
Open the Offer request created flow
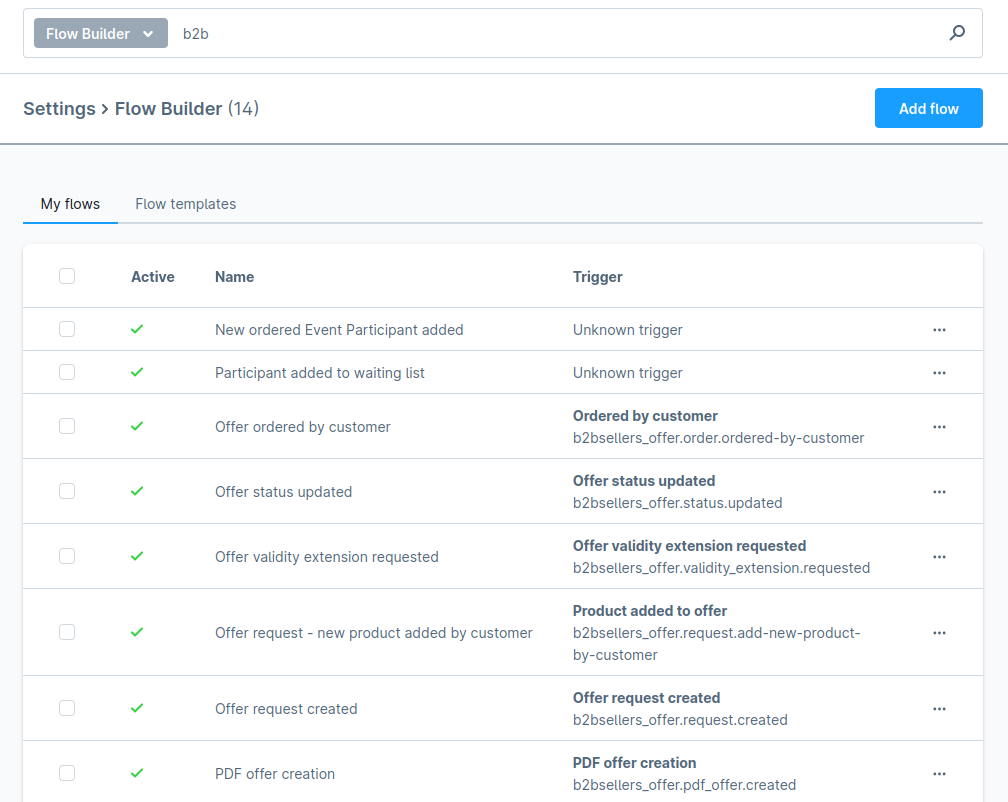[x=286, y=709]
